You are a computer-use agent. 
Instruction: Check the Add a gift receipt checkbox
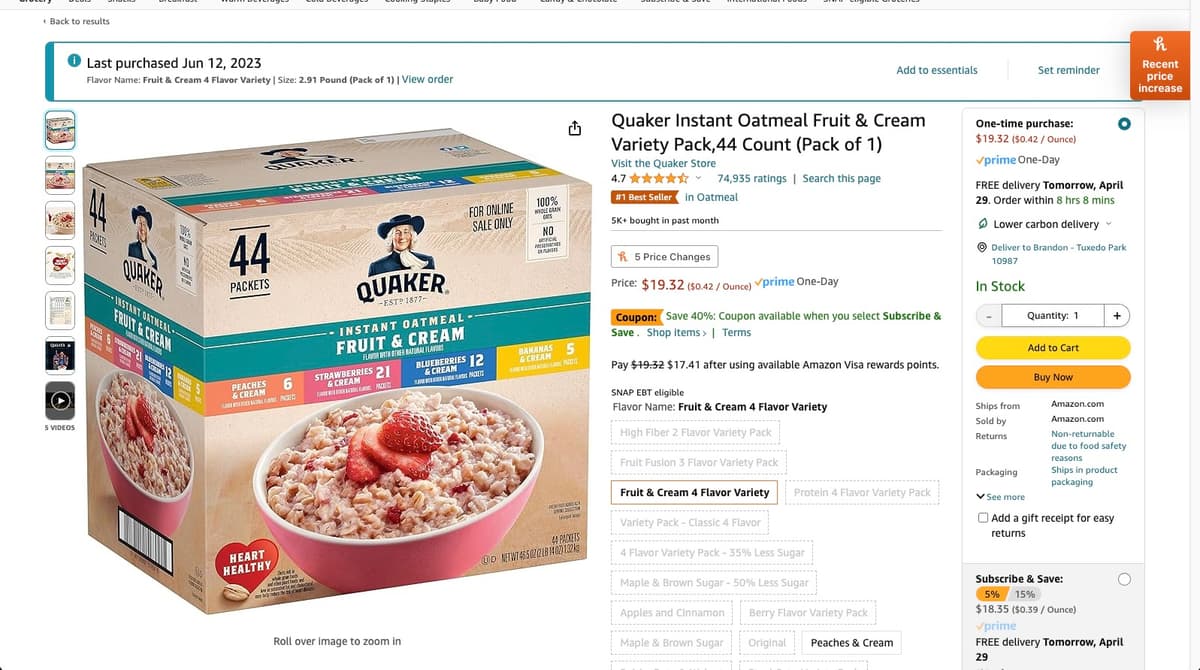983,518
